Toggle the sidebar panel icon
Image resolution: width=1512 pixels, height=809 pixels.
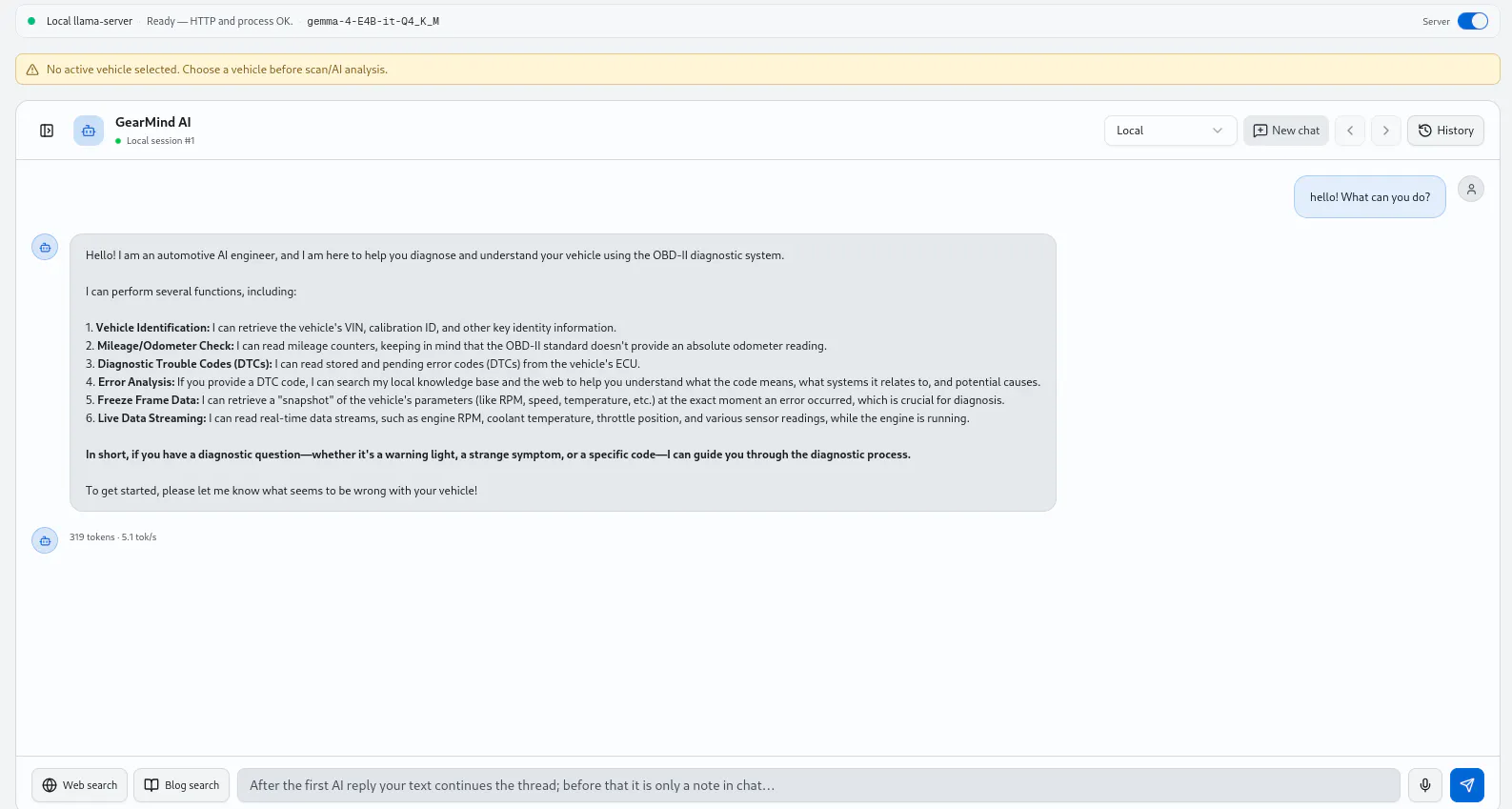pos(47,131)
